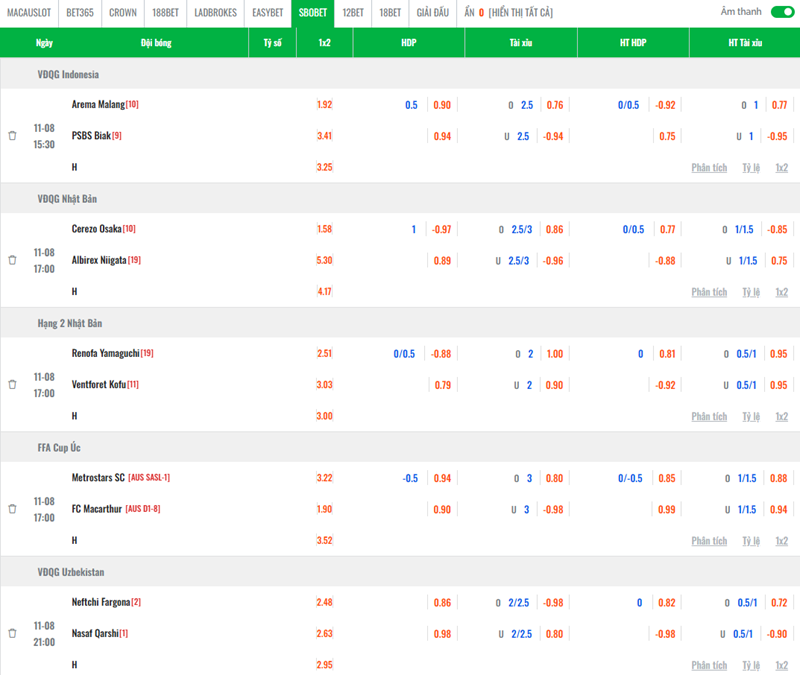Switch to 188BET tab
Screen dimensions: 800x675
point(165,13)
